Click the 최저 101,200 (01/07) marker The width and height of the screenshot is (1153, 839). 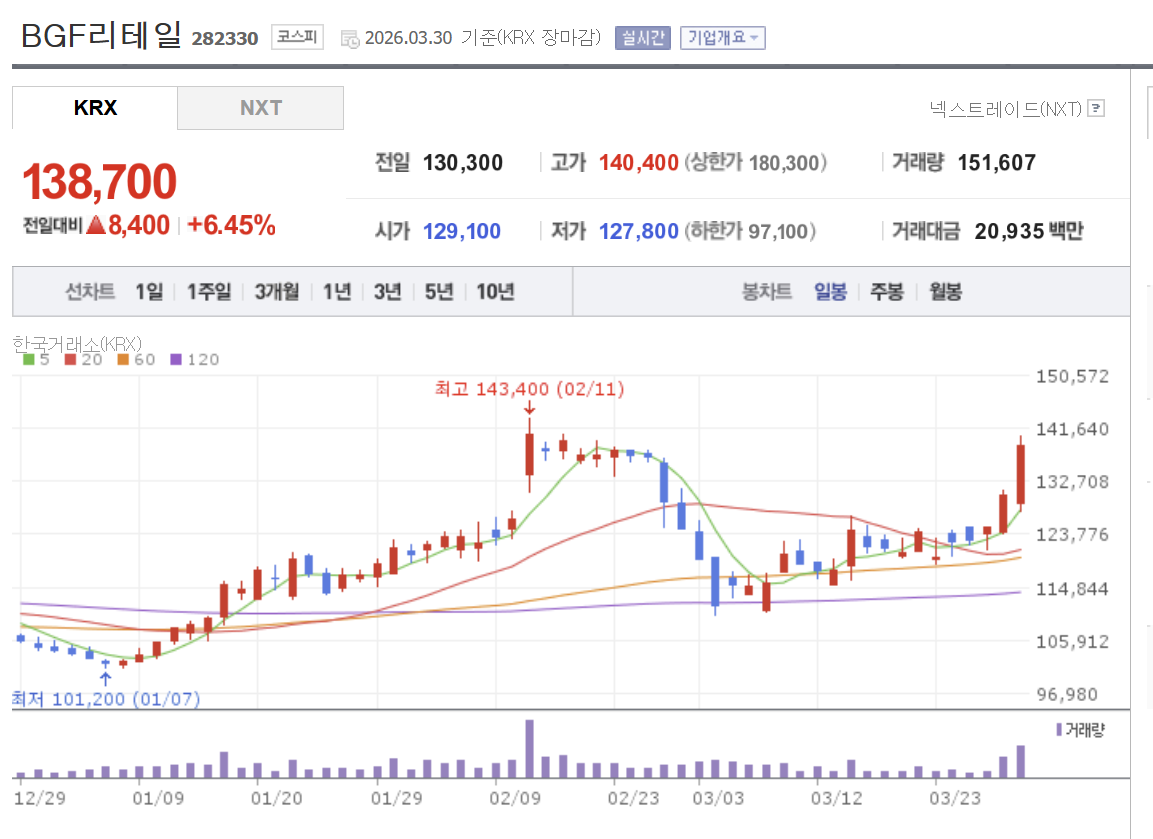point(106,699)
